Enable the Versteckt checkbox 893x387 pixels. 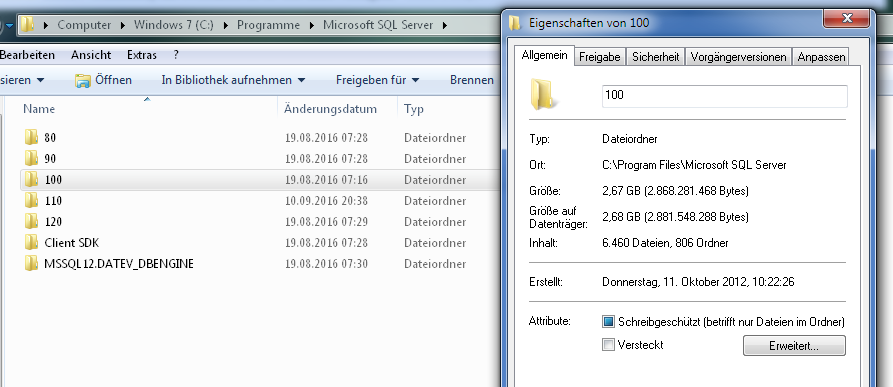tap(609, 344)
